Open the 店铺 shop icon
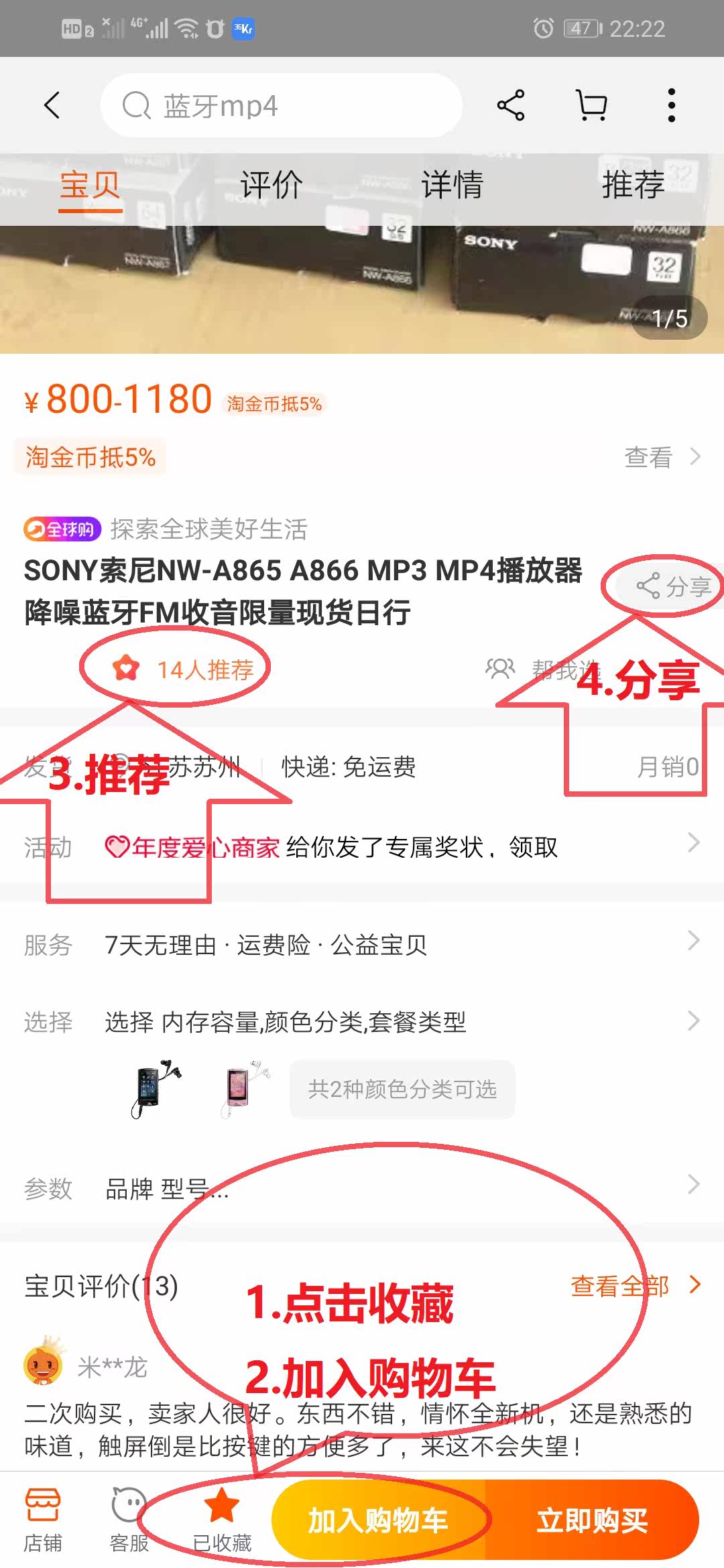 pos(43,1505)
